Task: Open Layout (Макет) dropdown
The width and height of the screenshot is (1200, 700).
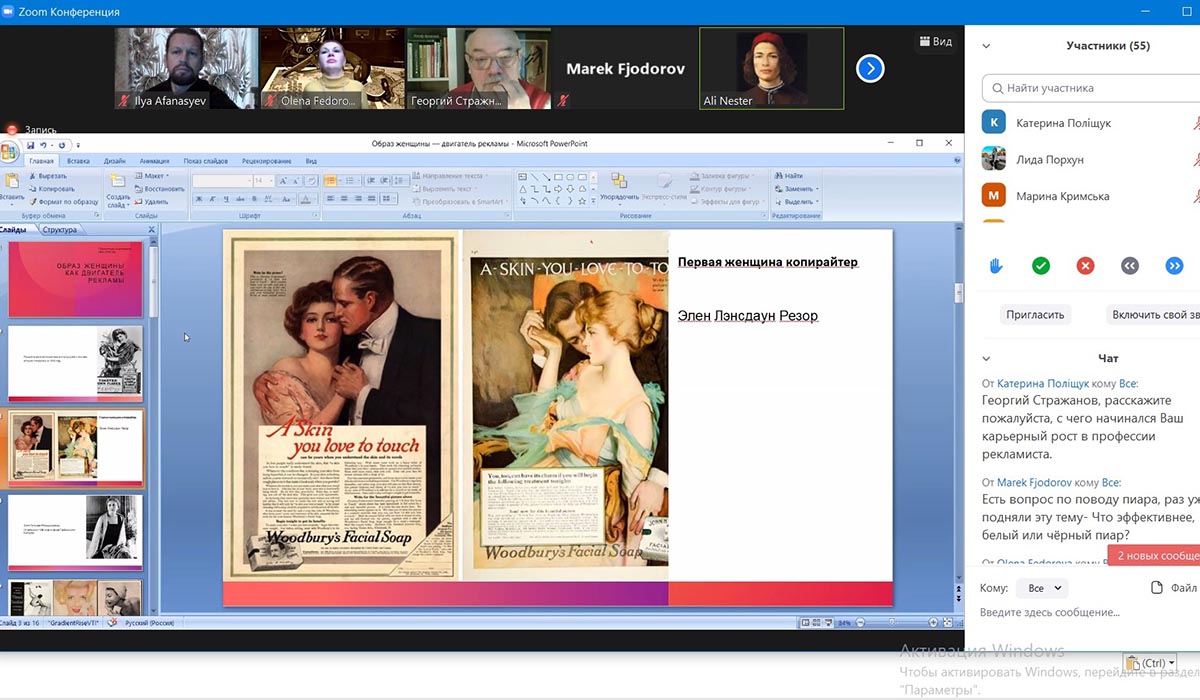Action: (151, 176)
